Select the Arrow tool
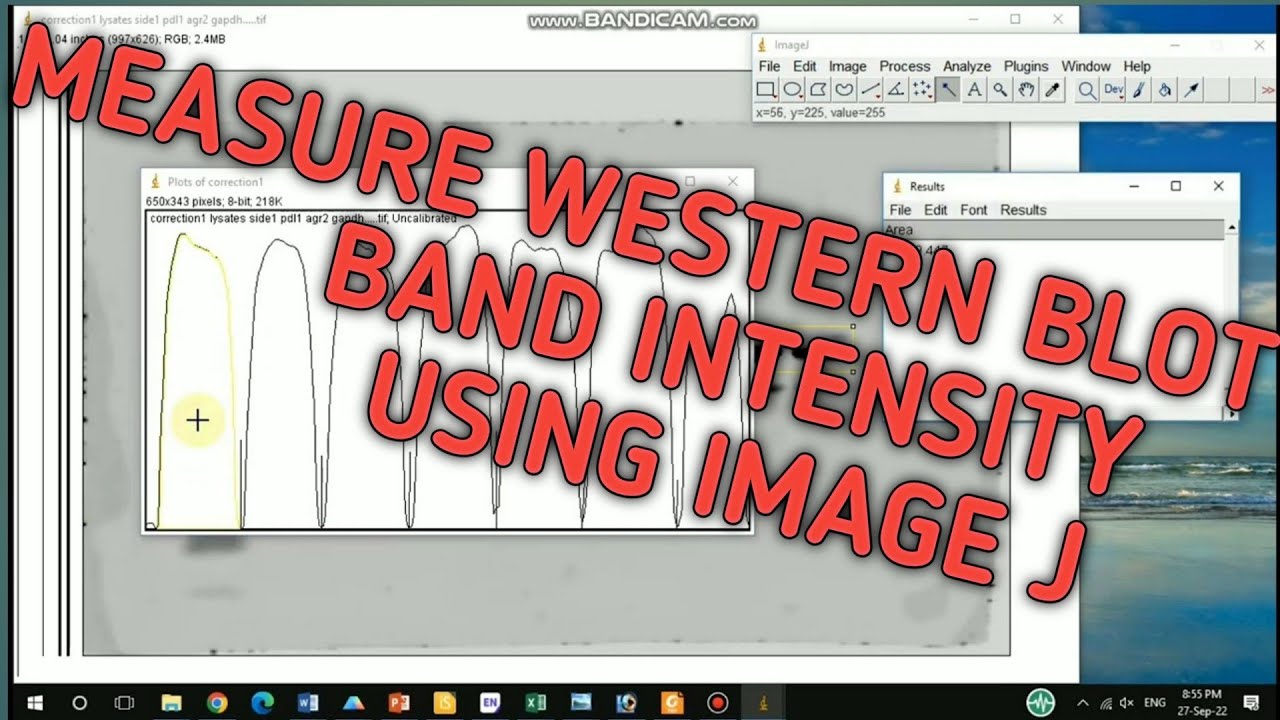This screenshot has height=720, width=1280. point(1191,90)
